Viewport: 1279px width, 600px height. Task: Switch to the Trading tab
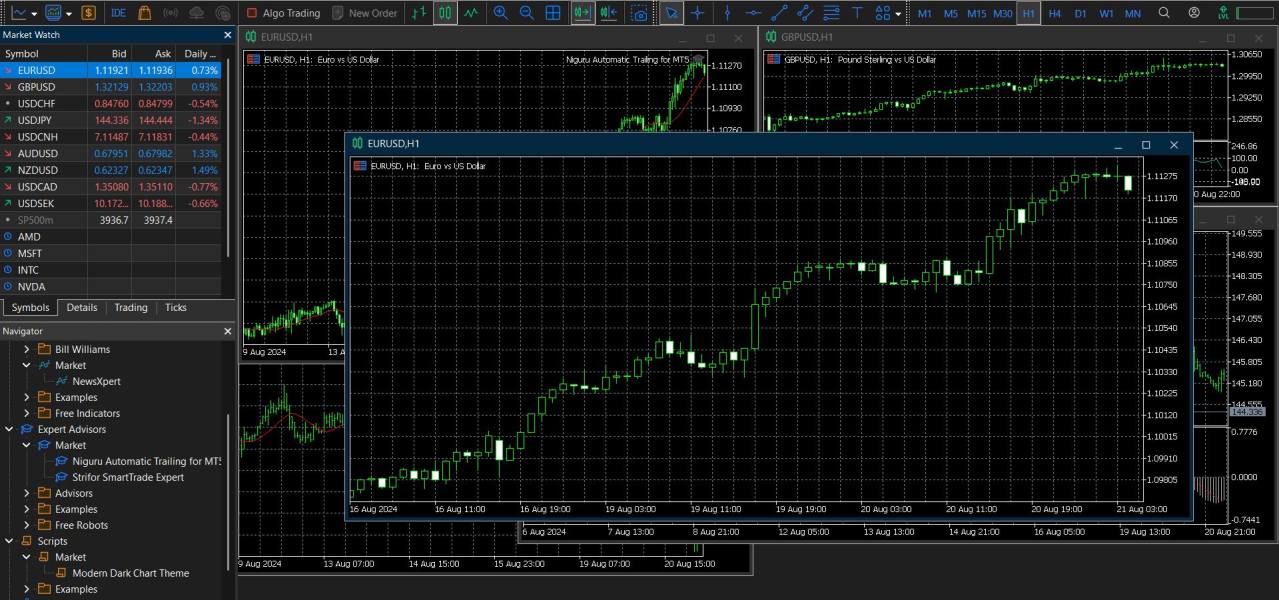point(130,308)
